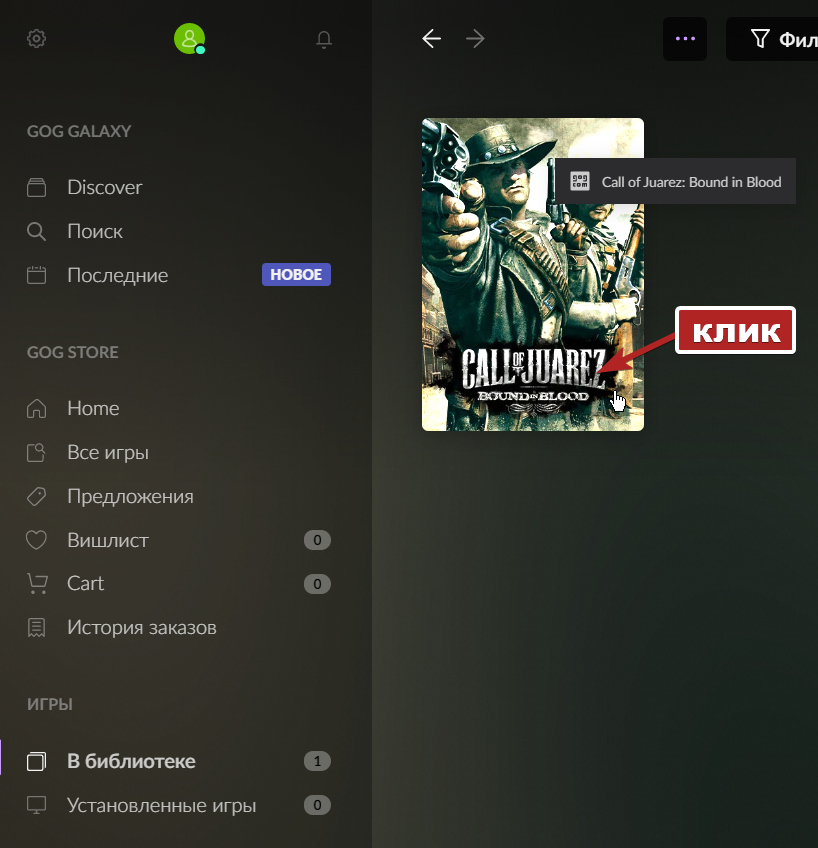The image size is (818, 848).
Task: Open the three-dots more options button
Action: click(x=685, y=38)
